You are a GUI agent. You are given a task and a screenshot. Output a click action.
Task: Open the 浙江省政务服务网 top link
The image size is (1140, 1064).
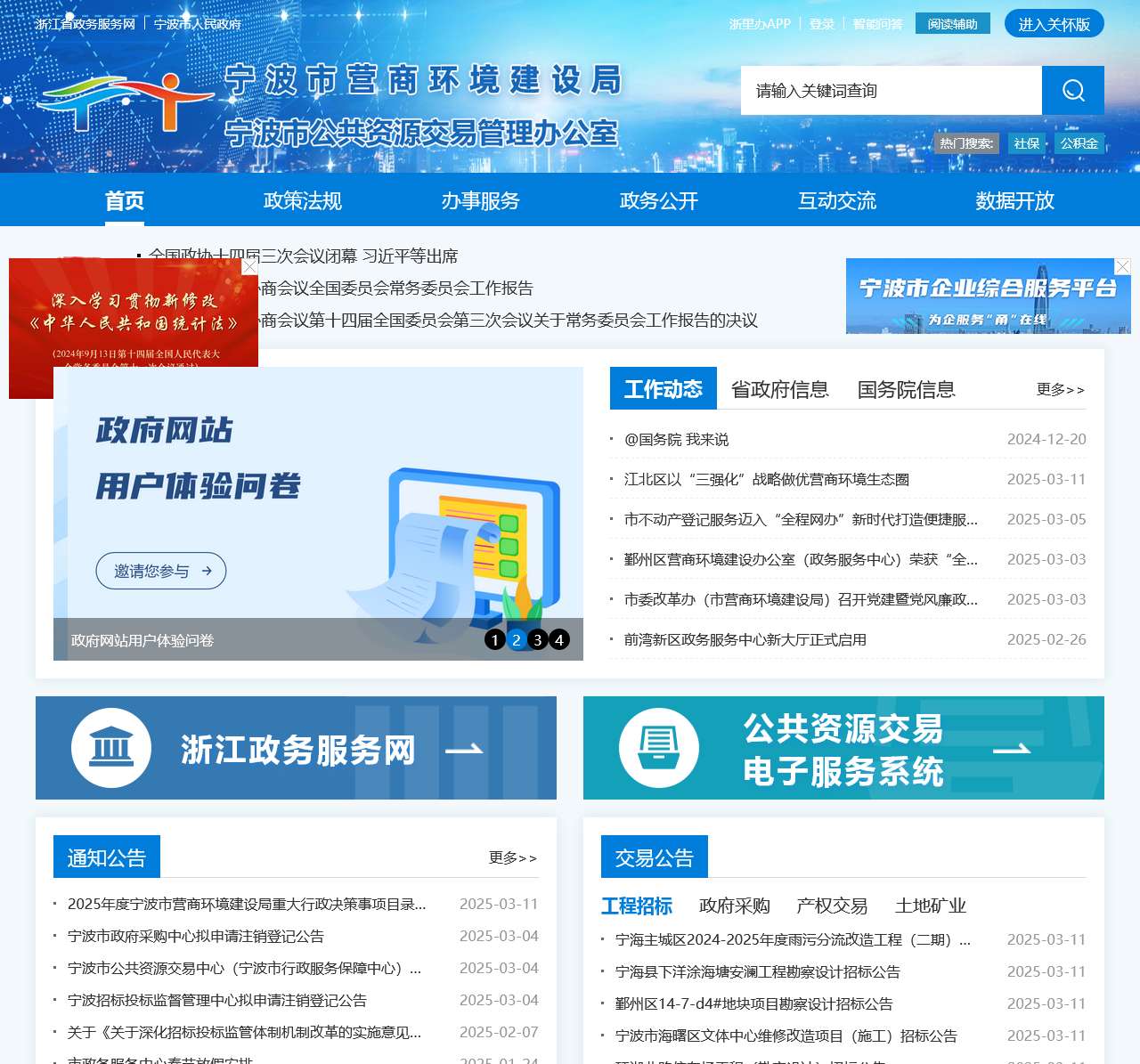coord(85,24)
